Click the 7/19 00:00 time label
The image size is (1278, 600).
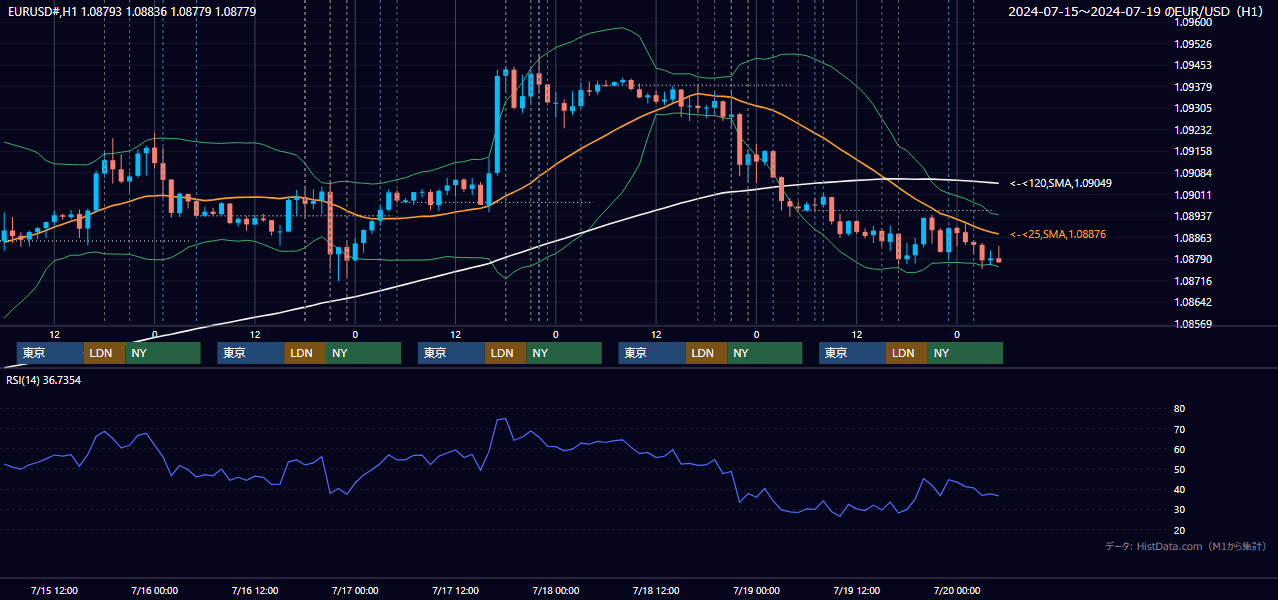click(x=756, y=590)
